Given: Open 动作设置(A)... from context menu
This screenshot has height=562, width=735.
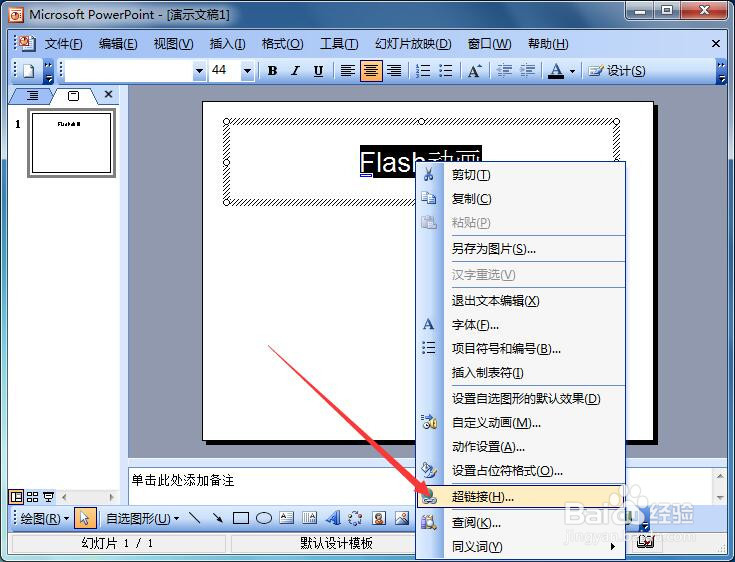Looking at the screenshot, I should (521, 447).
